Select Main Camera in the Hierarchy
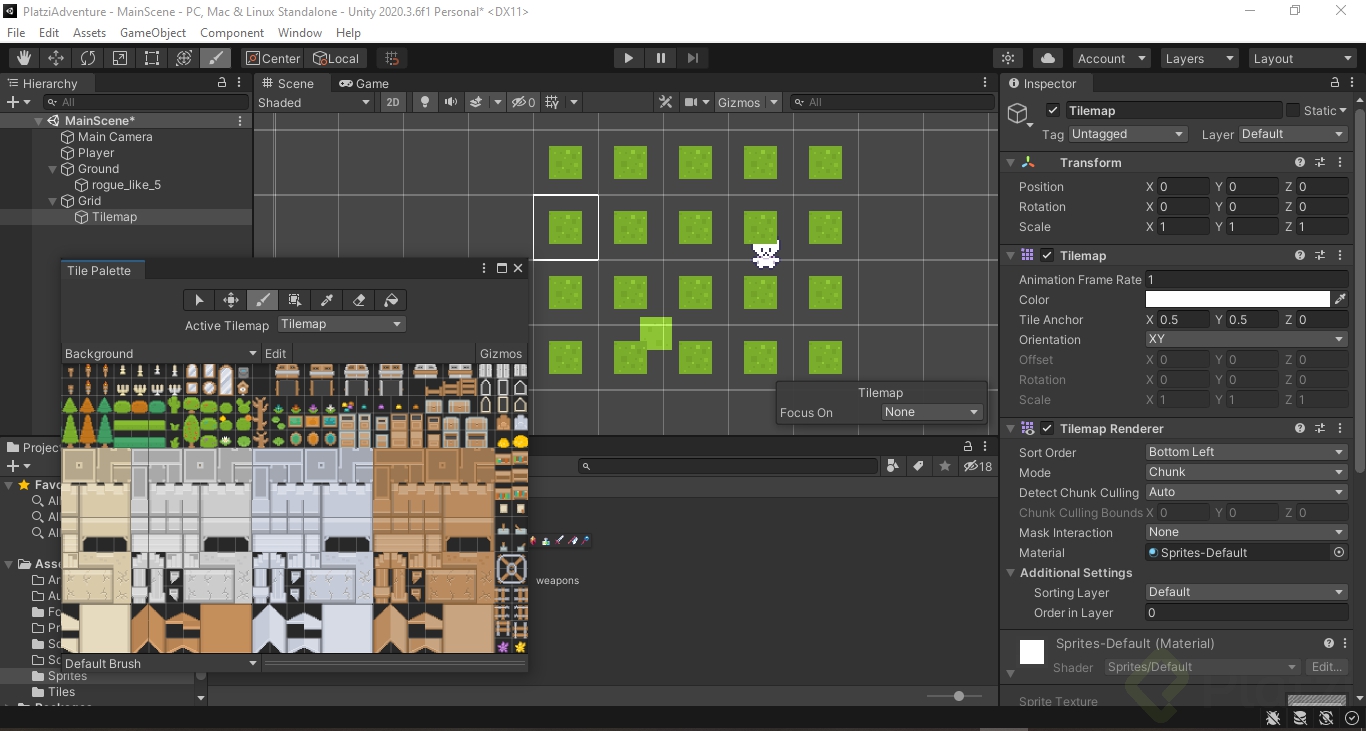 click(115, 137)
